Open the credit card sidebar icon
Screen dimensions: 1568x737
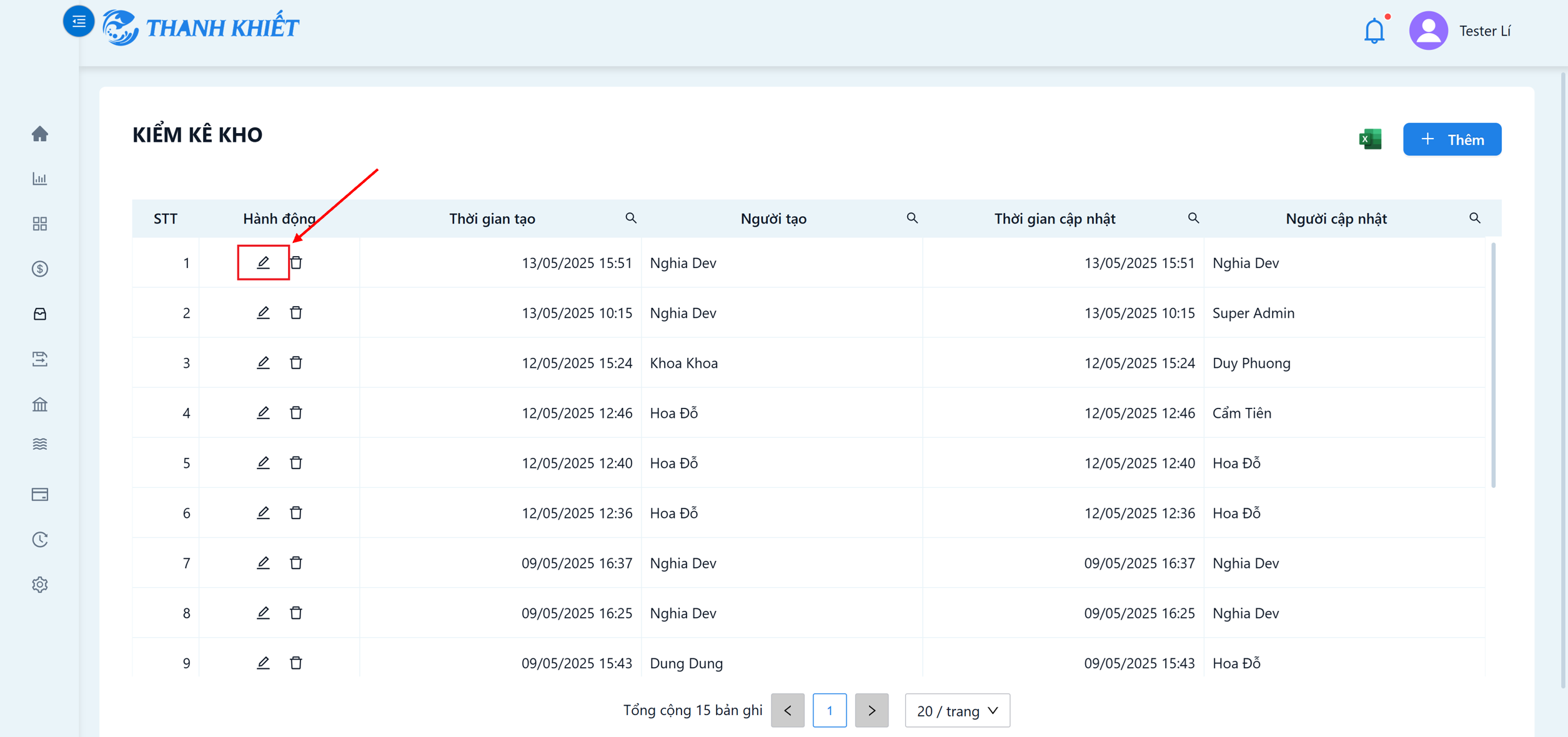pos(40,494)
